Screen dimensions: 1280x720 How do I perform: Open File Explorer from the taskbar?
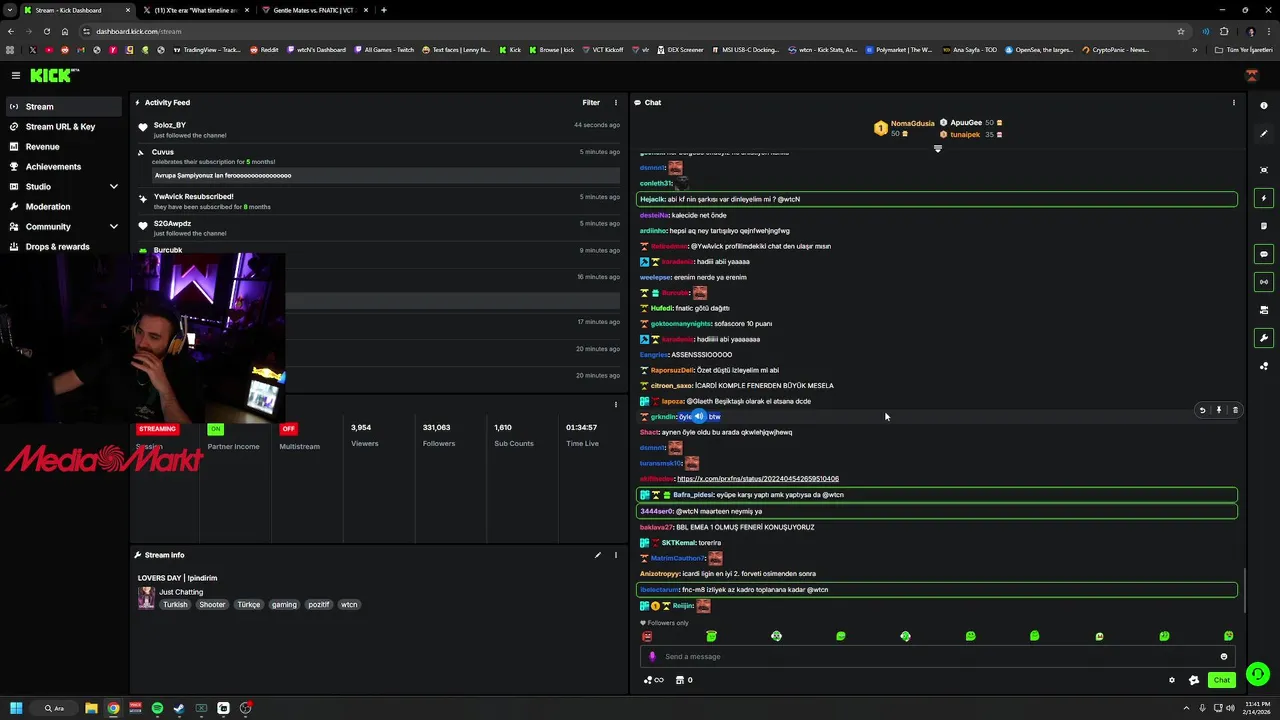point(91,708)
